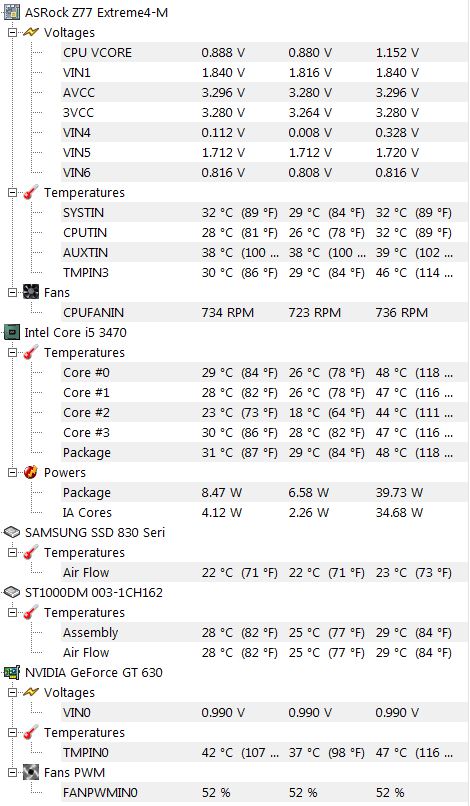Image resolution: width=470 pixels, height=806 pixels.
Task: Click the Intel Core Temperatures thermometer icon
Action: [31, 353]
